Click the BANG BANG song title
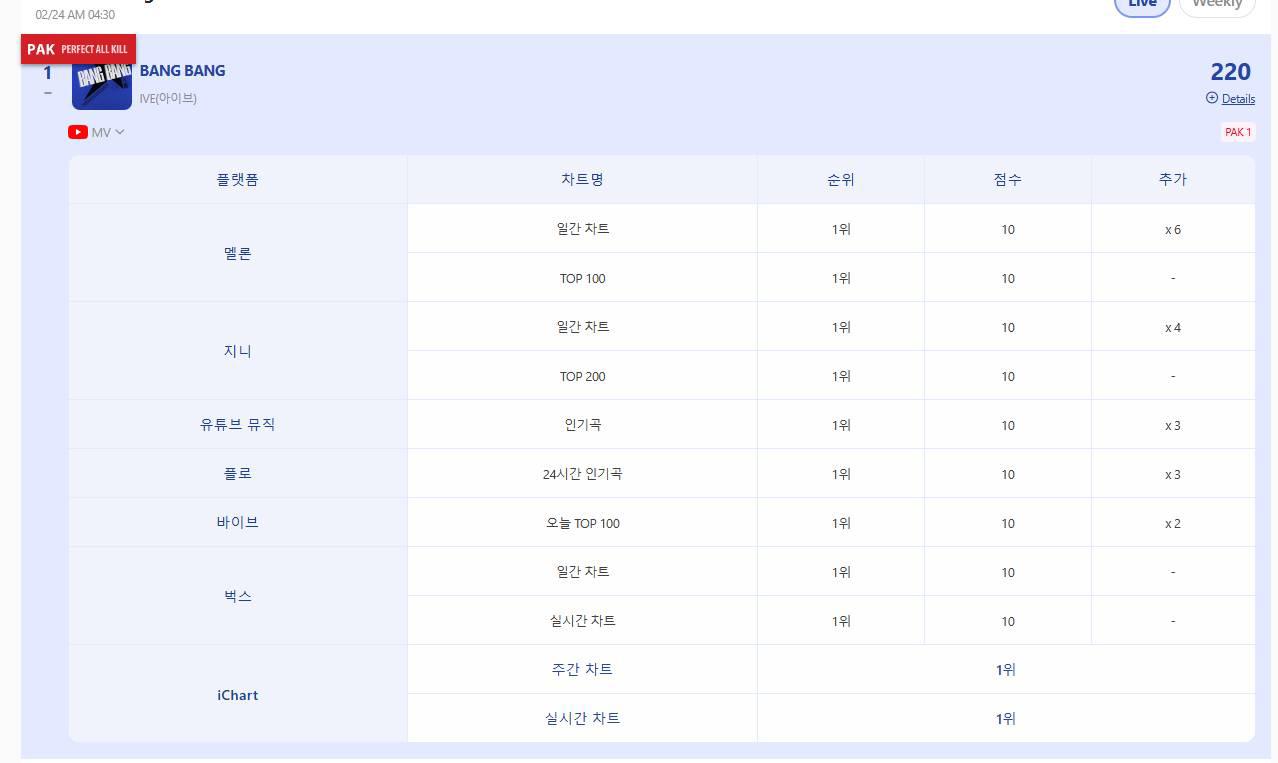Image resolution: width=1278 pixels, height=763 pixels. pos(182,71)
